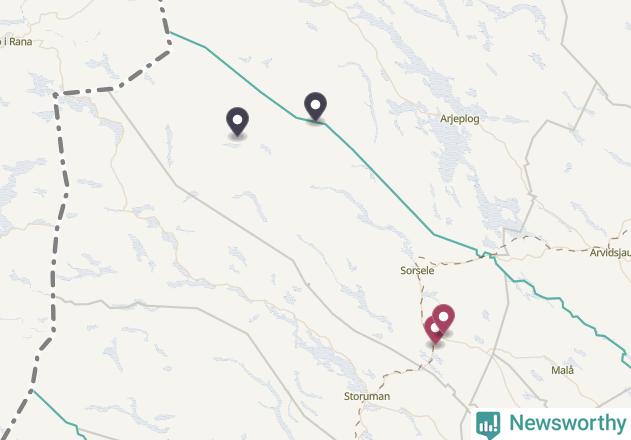Open the Newsworthy text link
631x440 pixels.
(567, 423)
